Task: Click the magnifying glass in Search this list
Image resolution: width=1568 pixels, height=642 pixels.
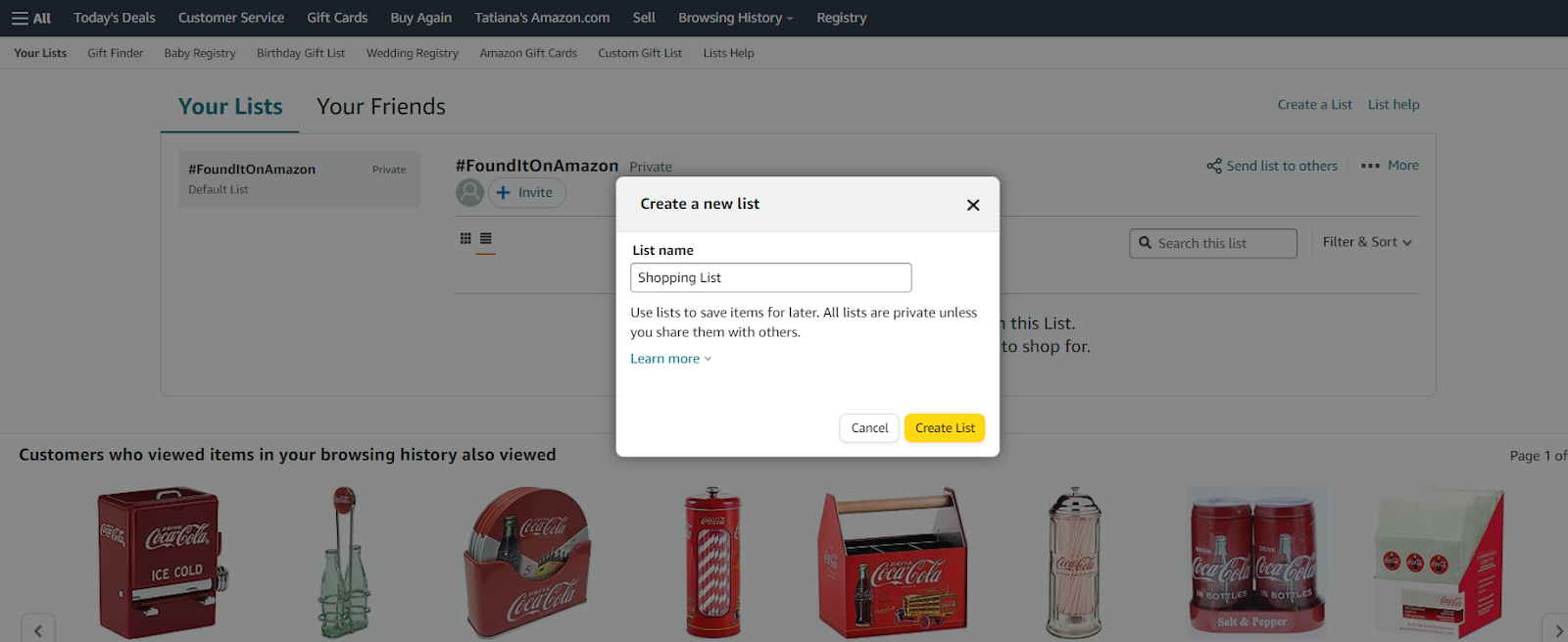Action: click(x=1146, y=243)
